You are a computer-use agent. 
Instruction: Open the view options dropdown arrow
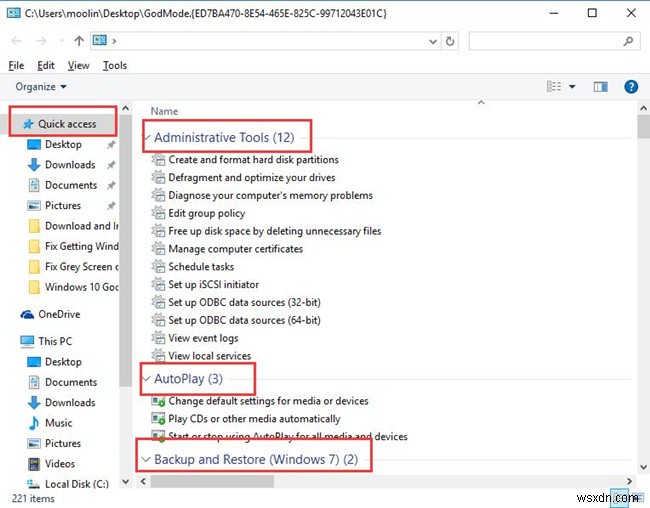572,87
